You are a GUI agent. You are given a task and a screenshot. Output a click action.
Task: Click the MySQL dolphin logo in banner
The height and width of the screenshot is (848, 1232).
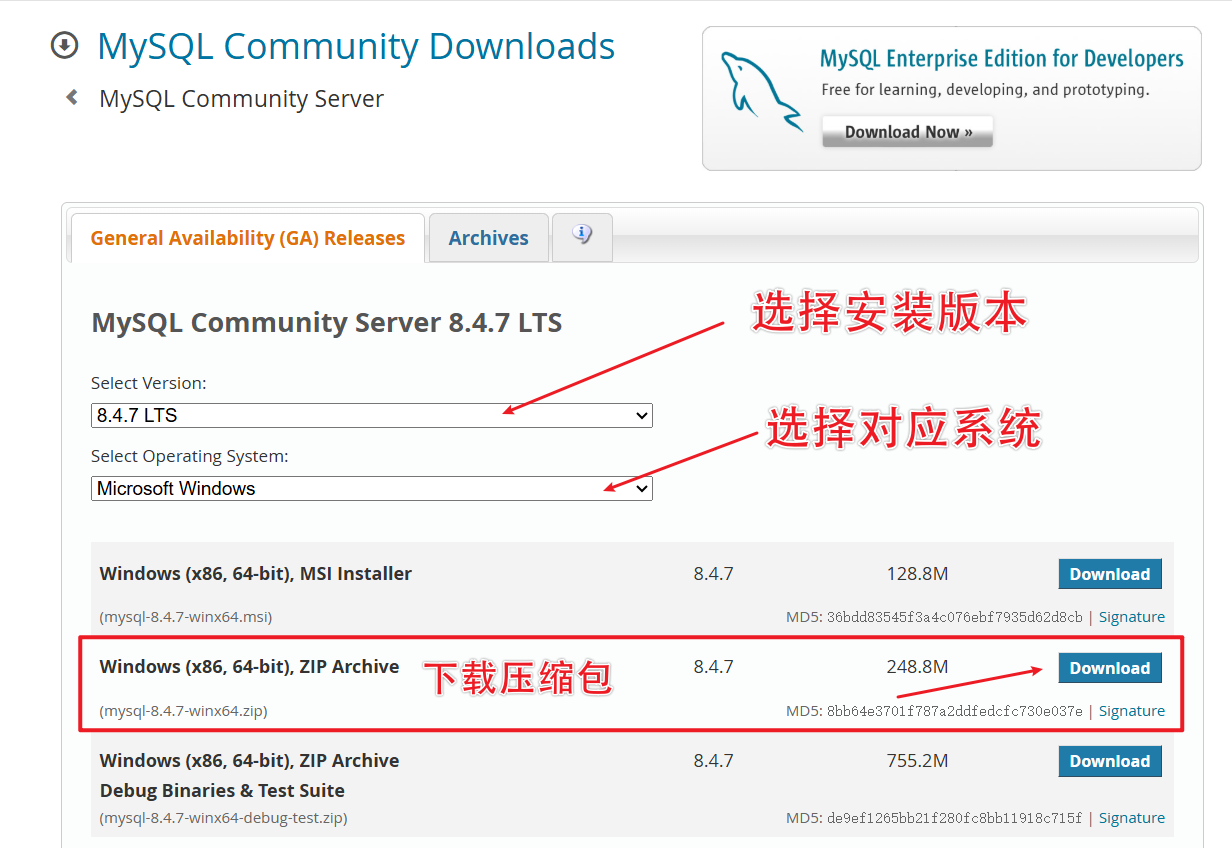point(761,91)
